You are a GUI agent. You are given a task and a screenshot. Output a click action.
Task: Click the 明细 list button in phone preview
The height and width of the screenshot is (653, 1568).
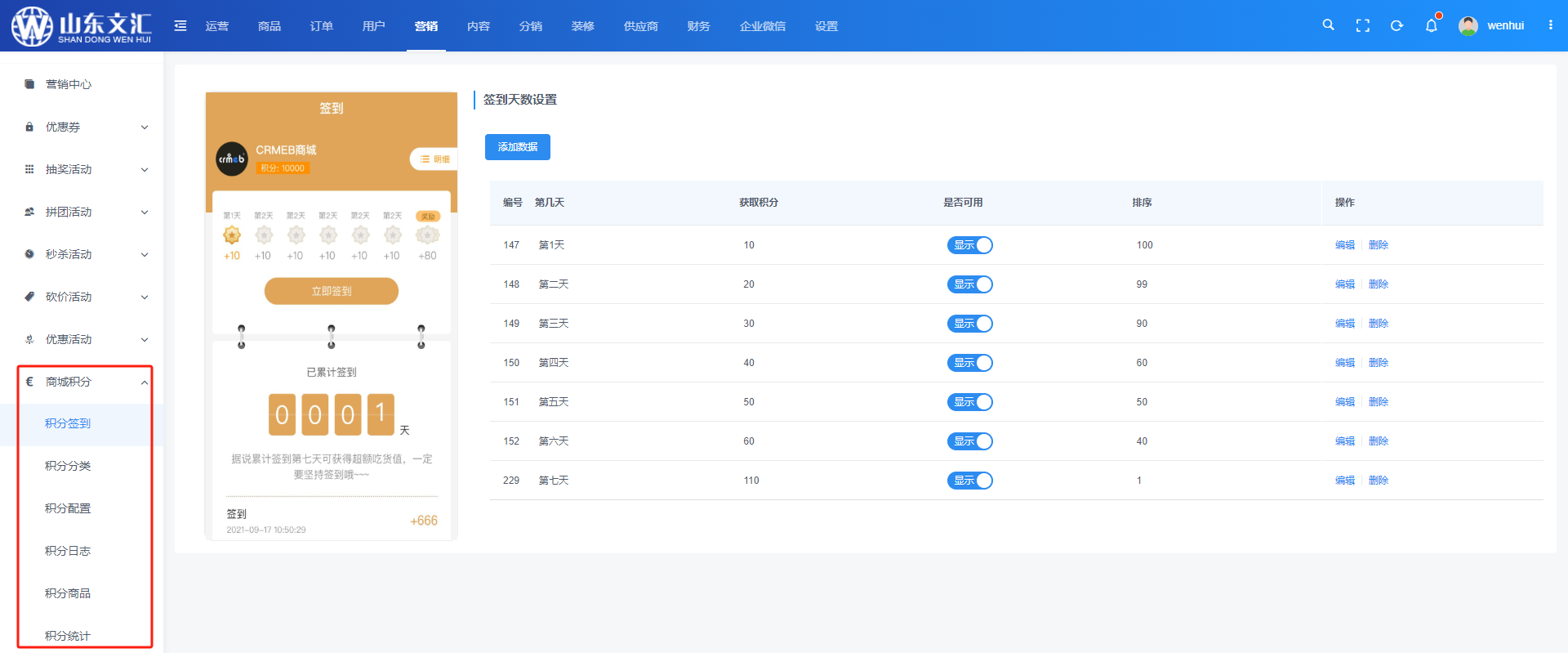[434, 159]
